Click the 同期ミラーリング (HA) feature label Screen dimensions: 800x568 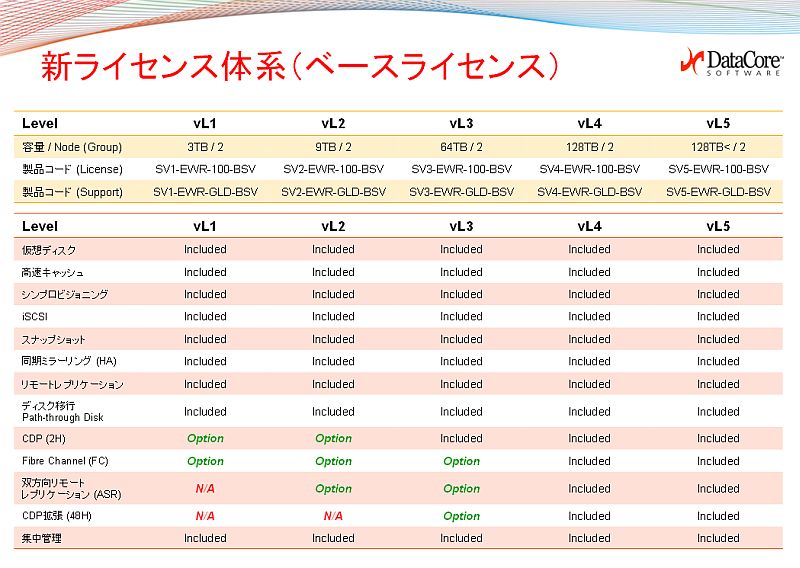point(69,361)
